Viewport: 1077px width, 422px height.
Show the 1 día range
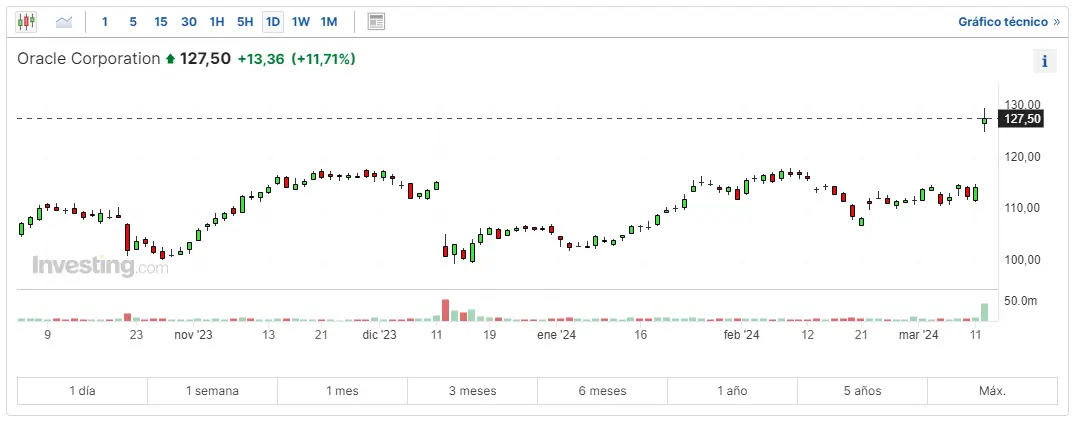pyautogui.click(x=82, y=391)
